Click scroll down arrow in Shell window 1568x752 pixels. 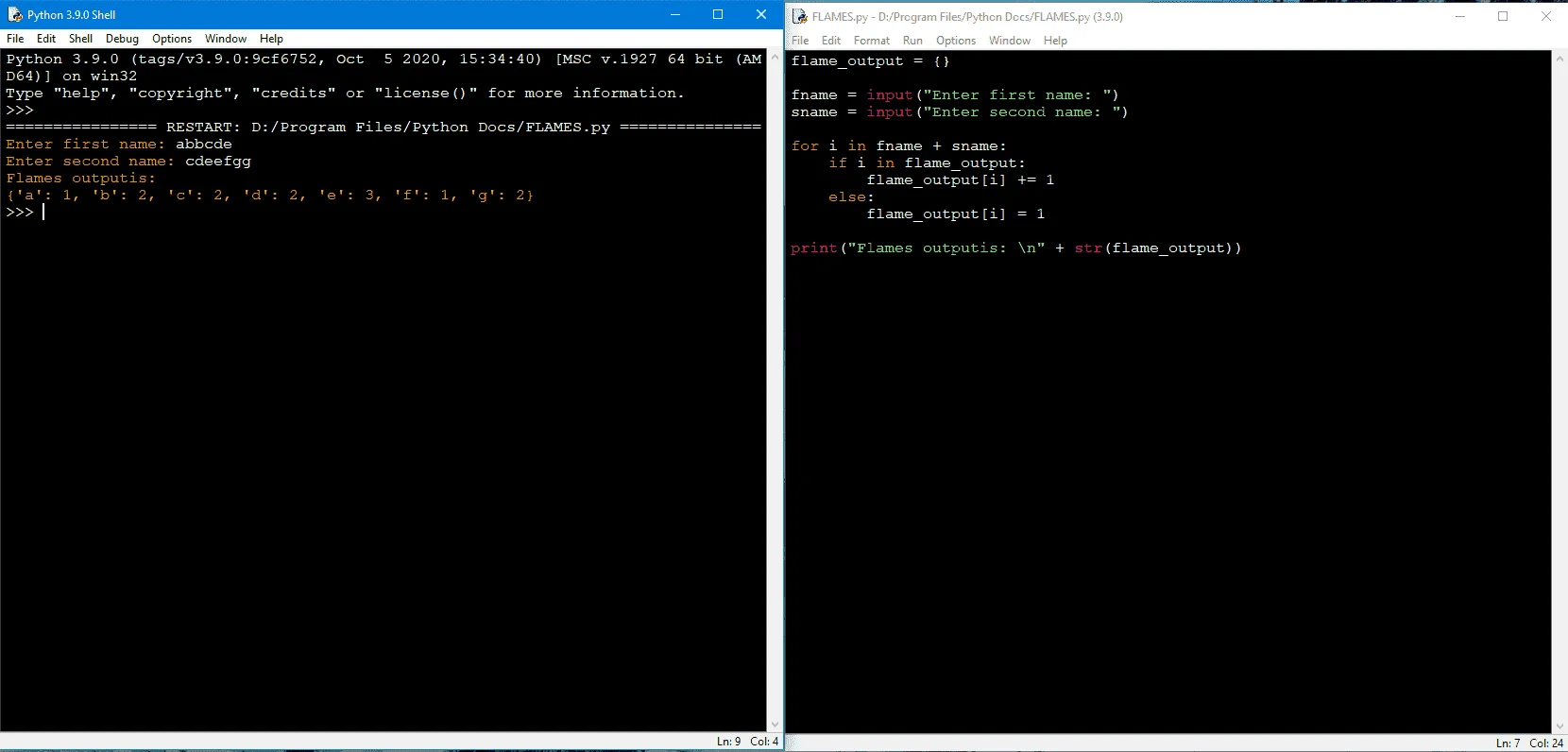[x=775, y=725]
